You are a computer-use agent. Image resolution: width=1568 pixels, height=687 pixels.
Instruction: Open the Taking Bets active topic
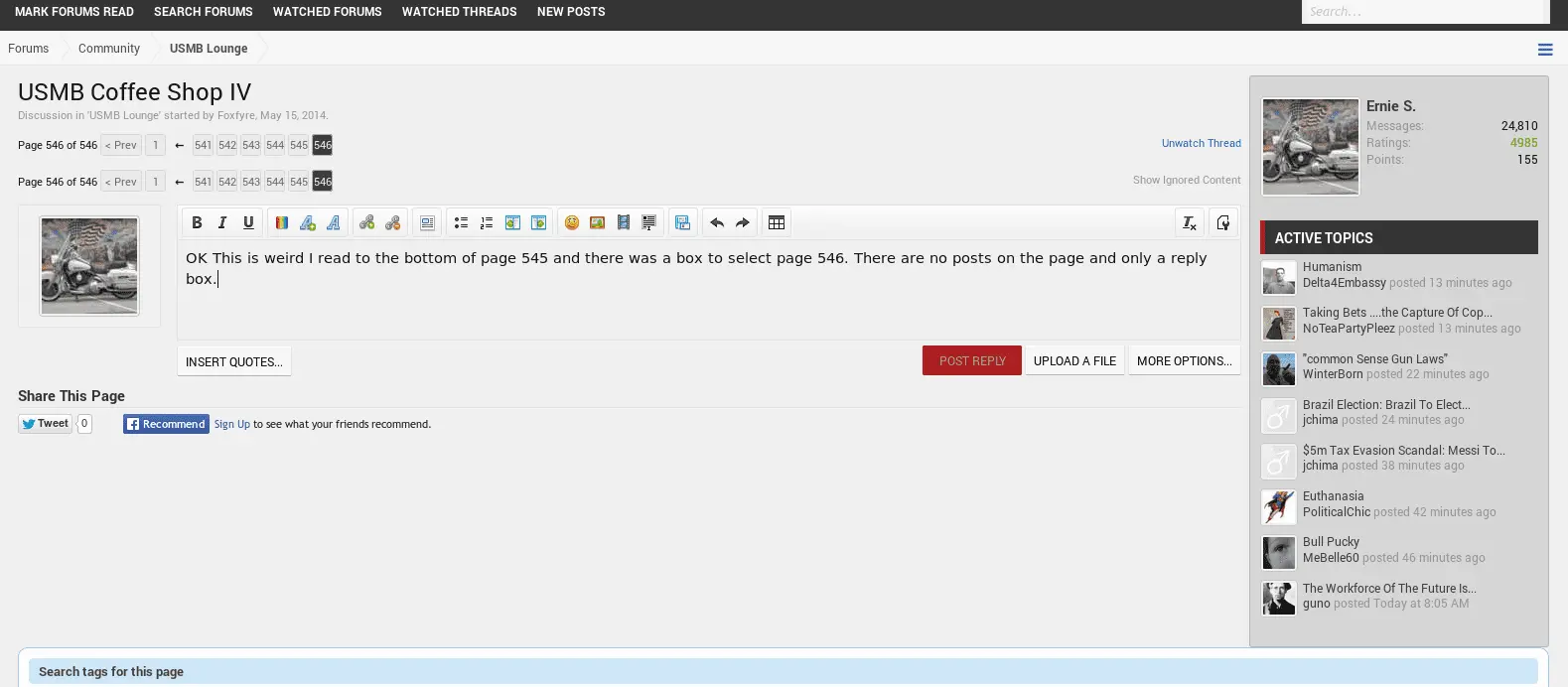1397,313
